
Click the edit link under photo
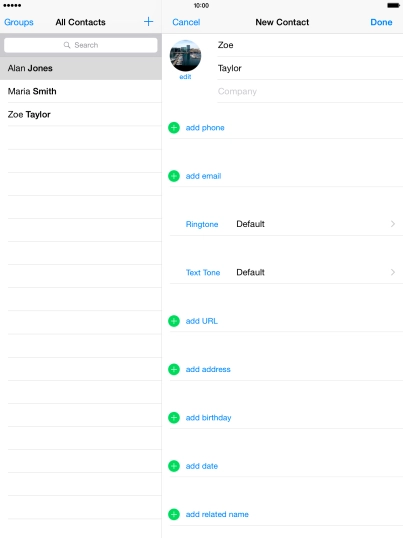(x=185, y=77)
